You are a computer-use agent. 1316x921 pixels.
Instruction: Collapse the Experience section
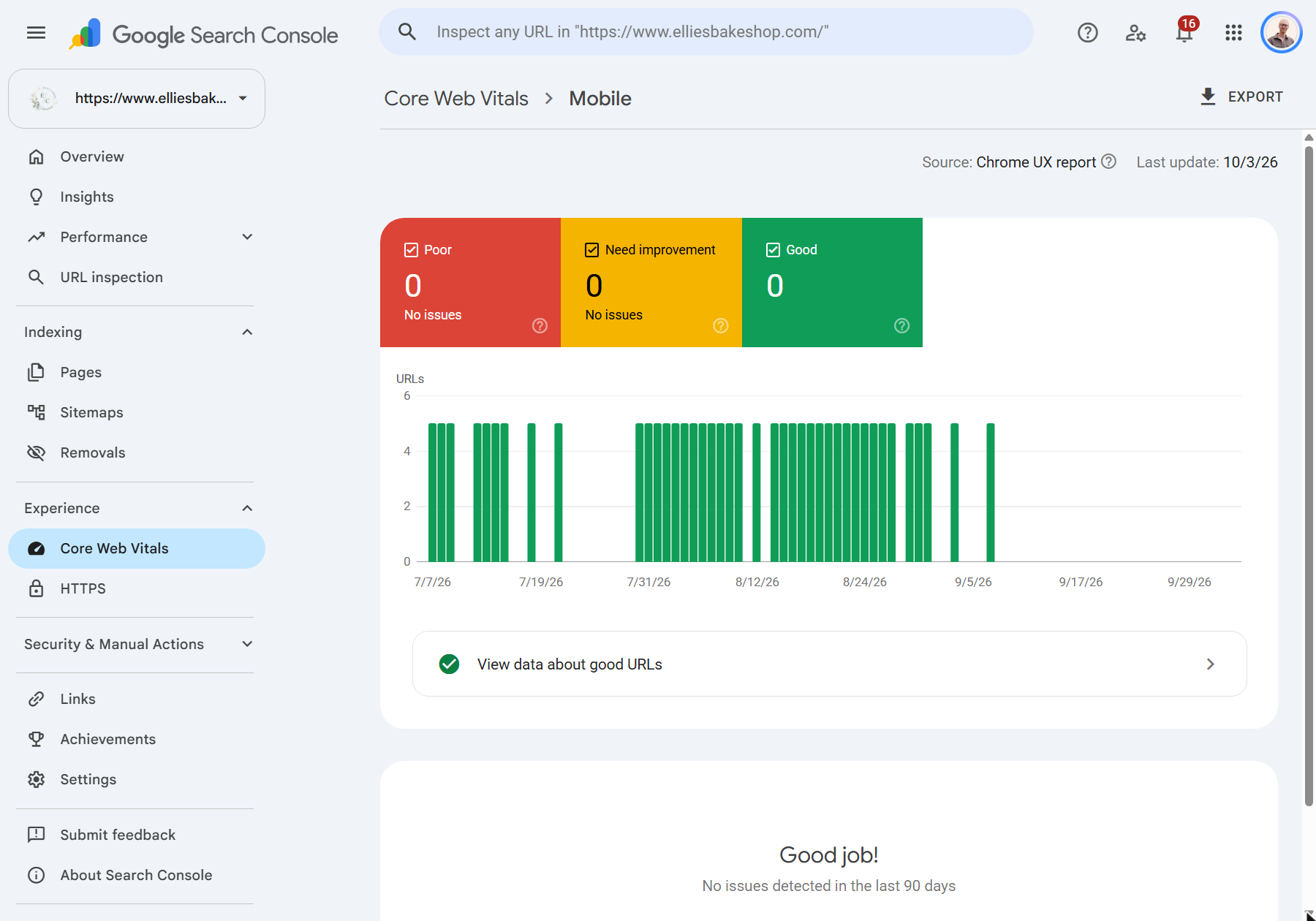pos(247,508)
